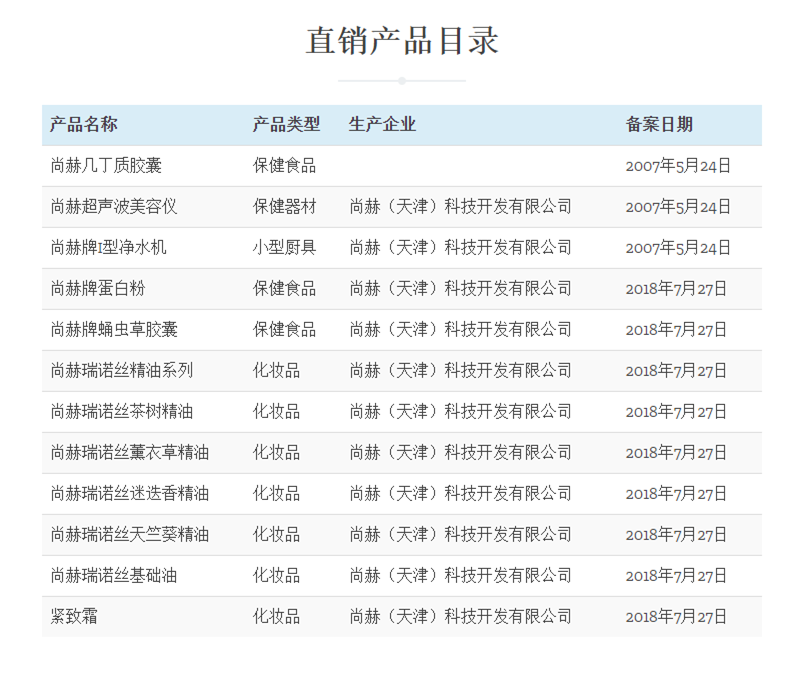Click manufacturer name in 紧致霜 row
The width and height of the screenshot is (797, 674).
461,617
